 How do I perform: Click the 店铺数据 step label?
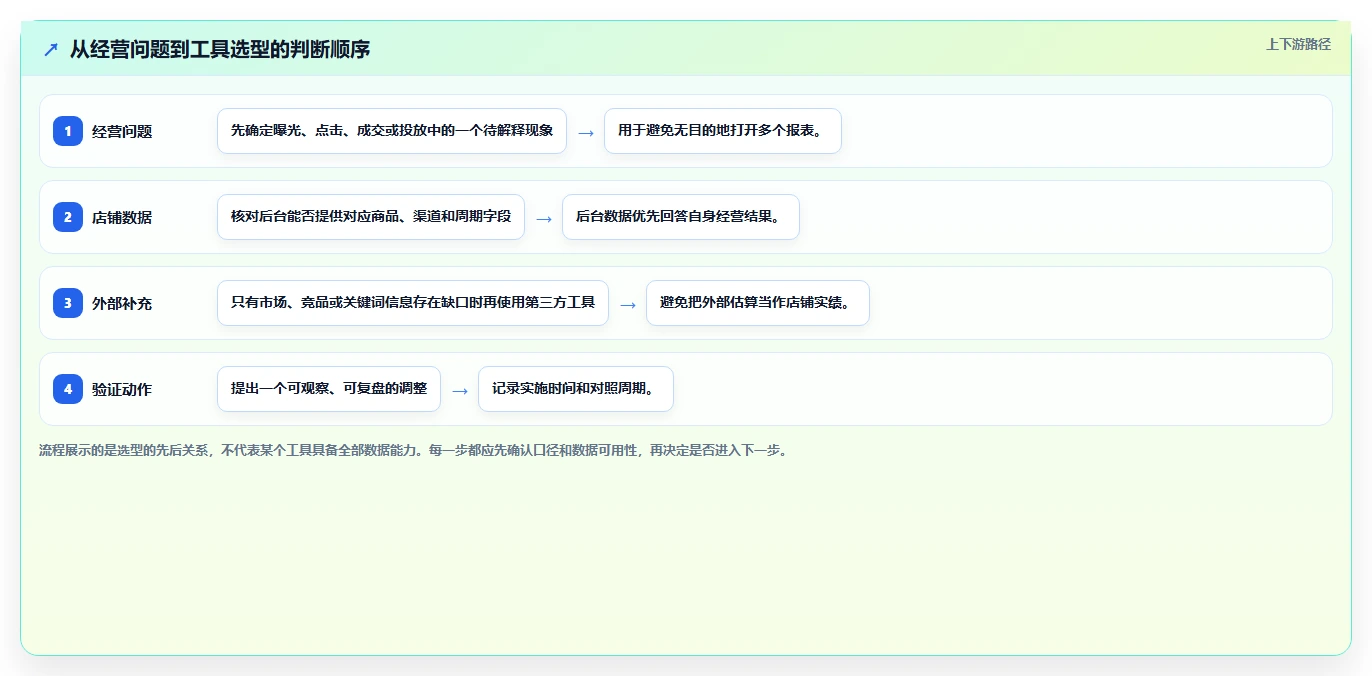pos(122,217)
